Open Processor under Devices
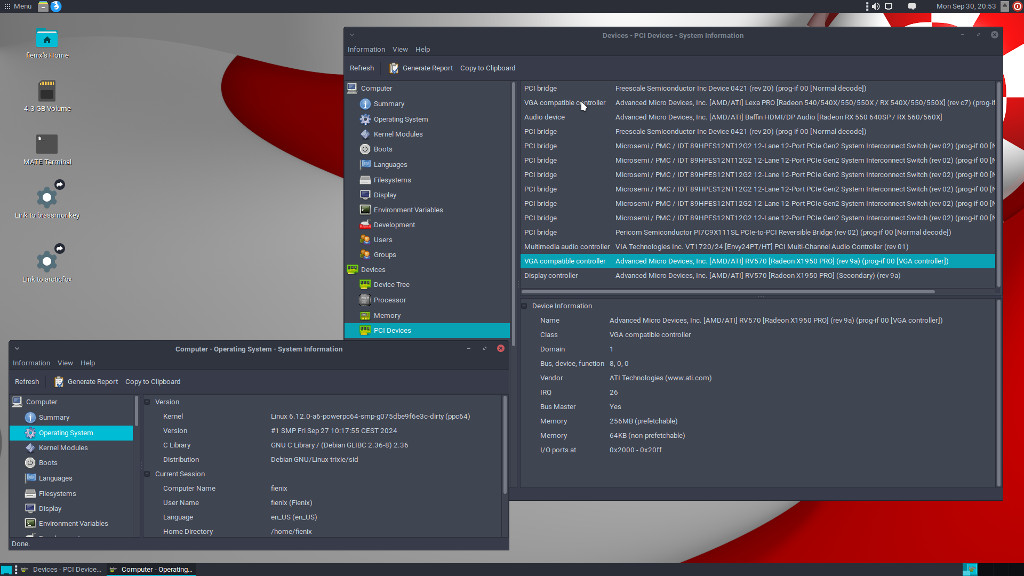Image resolution: width=1024 pixels, height=576 pixels. 389,300
